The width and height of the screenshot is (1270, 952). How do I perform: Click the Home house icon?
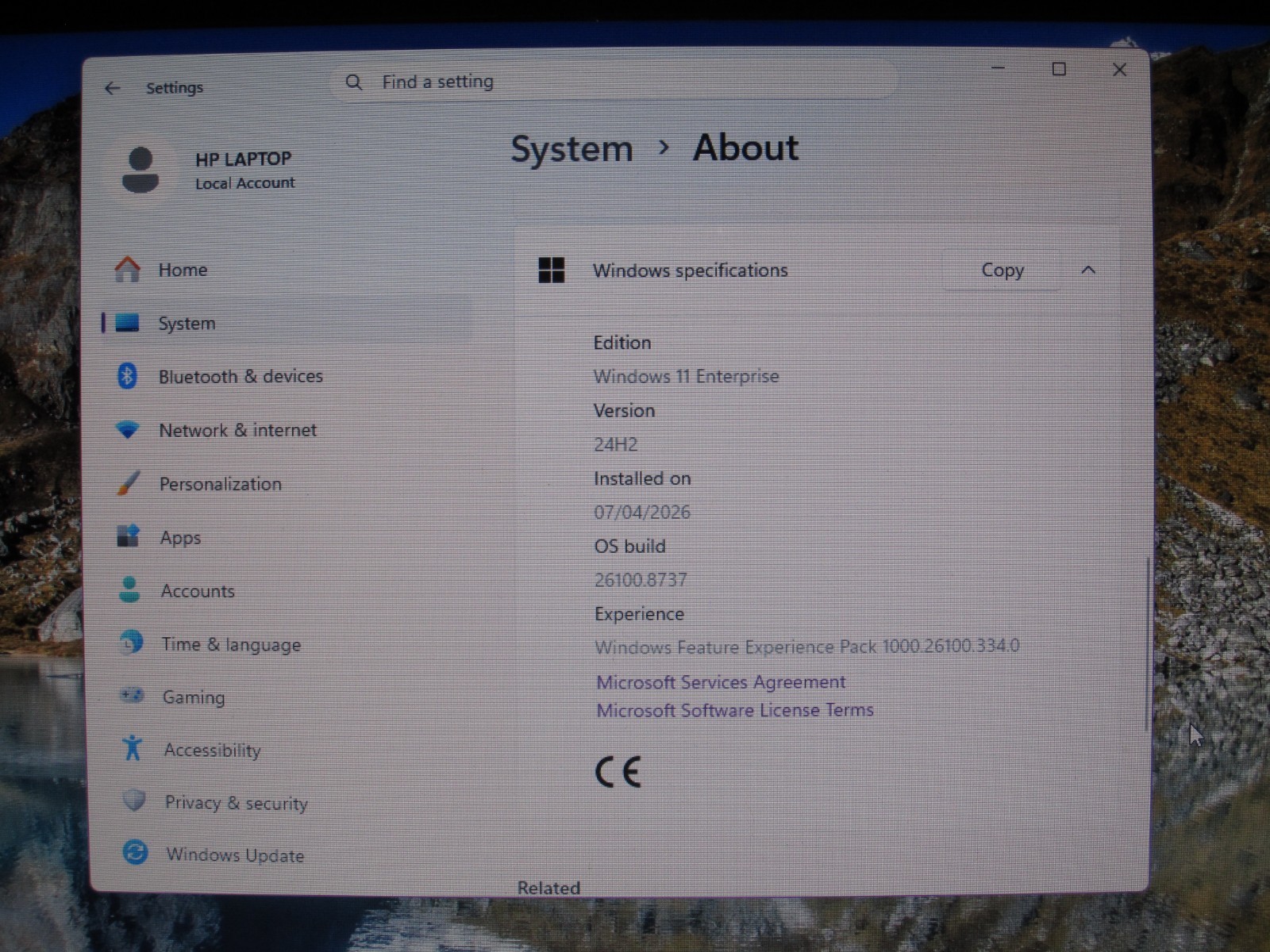pos(127,269)
